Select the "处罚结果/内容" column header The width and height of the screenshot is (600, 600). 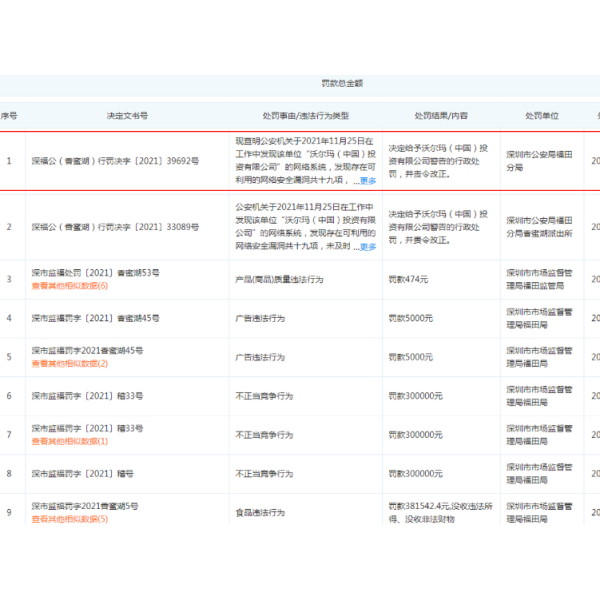[x=441, y=116]
